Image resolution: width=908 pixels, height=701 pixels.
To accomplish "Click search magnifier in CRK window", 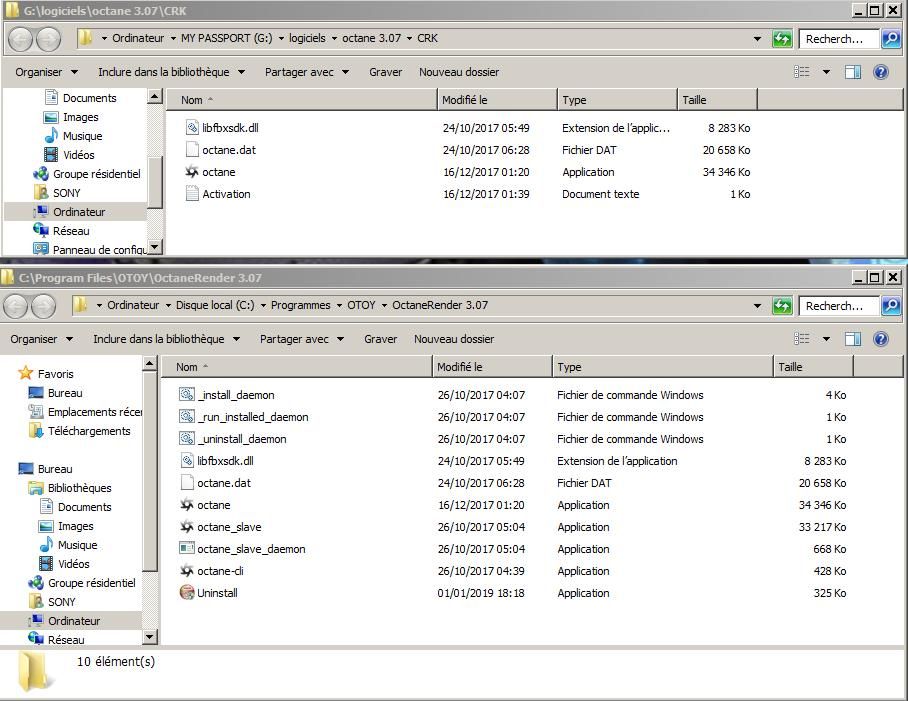I will (891, 39).
